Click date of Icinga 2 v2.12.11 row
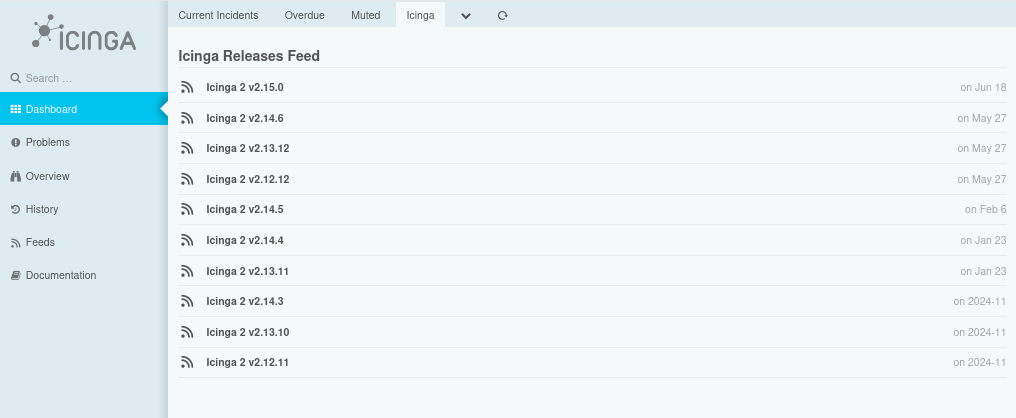Image resolution: width=1016 pixels, height=418 pixels. point(980,363)
